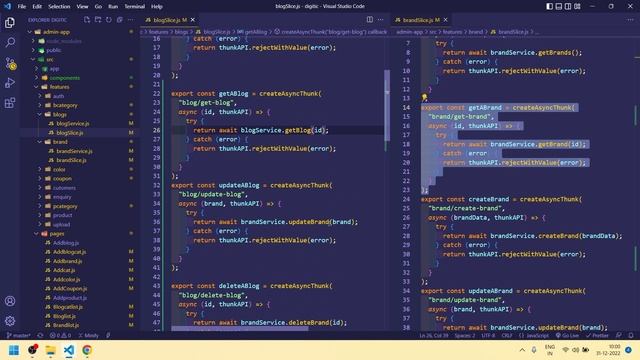The image size is (640, 360).
Task: Open File Explorer from taskbar
Action: click(x=51, y=350)
